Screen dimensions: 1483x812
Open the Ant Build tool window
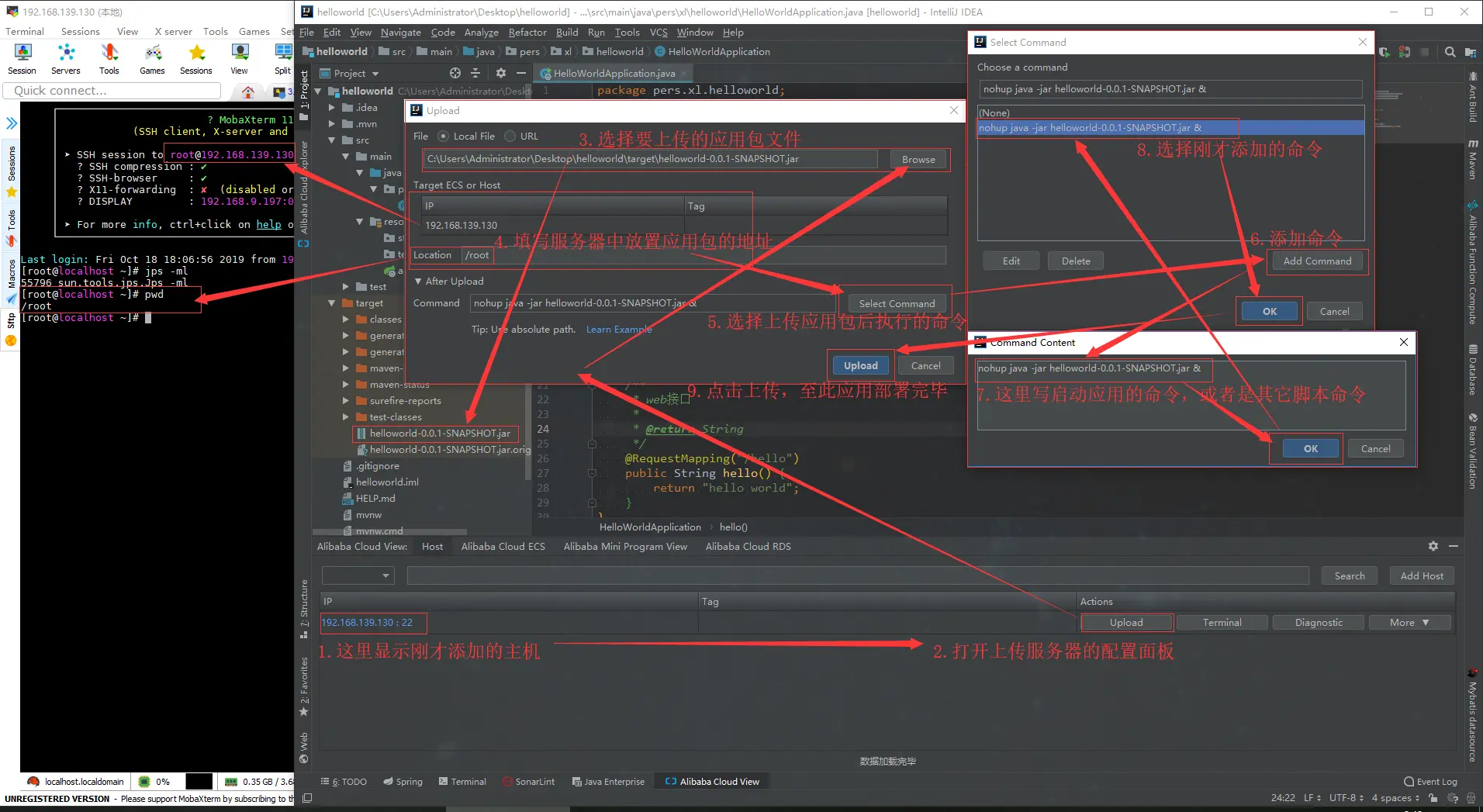(1472, 98)
